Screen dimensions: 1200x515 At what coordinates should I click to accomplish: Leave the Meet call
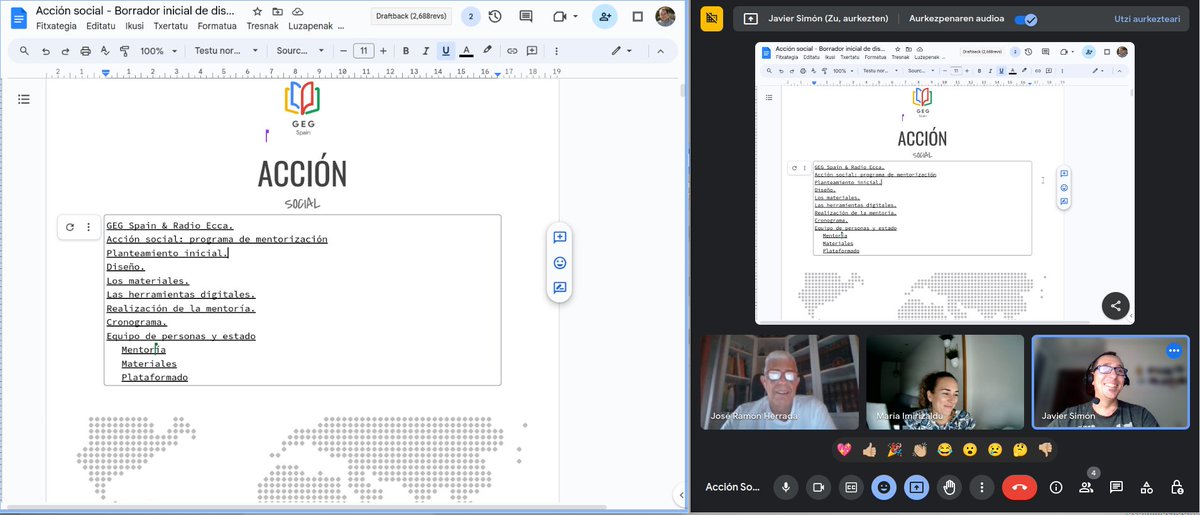(1018, 487)
